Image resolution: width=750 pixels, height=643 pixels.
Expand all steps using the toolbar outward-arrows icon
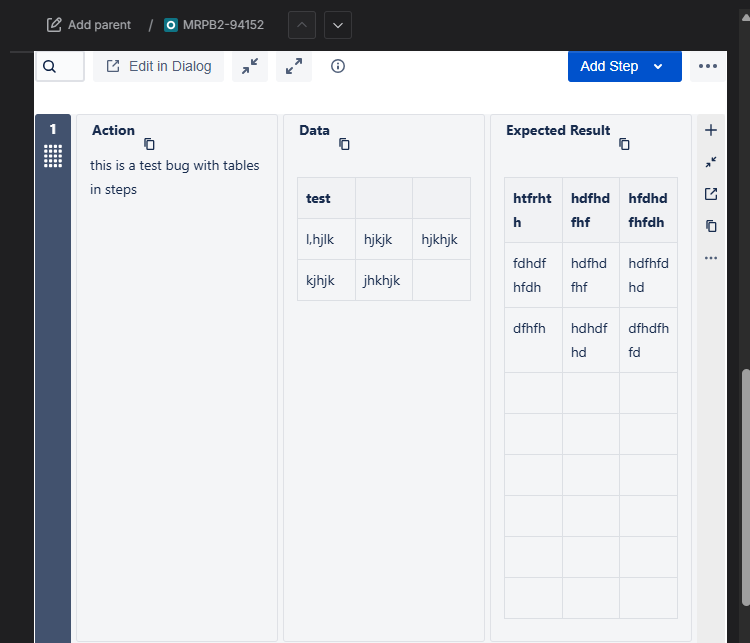coord(294,66)
